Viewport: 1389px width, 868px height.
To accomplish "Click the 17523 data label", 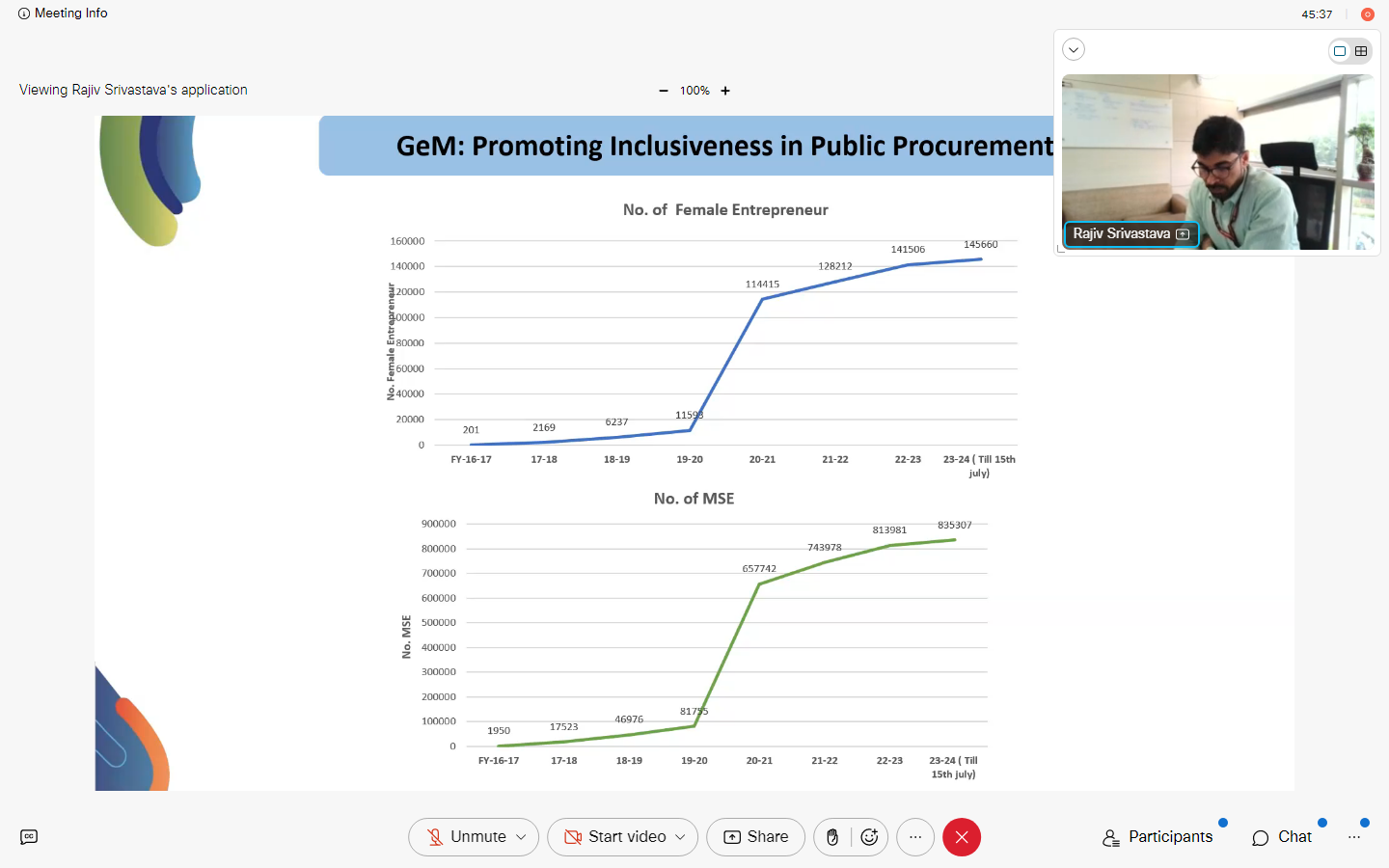I will [564, 727].
